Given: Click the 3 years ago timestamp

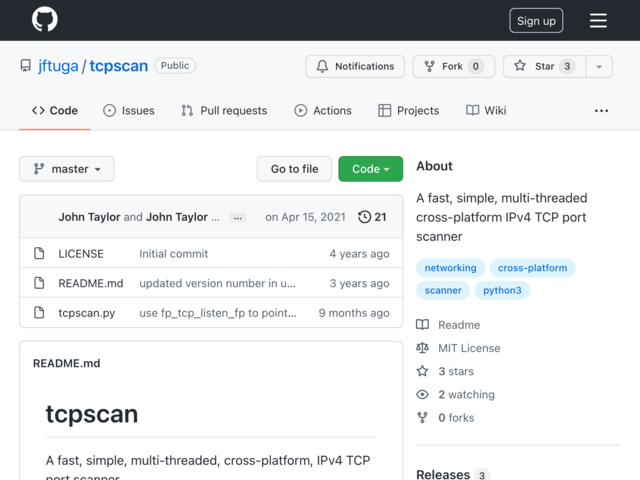Looking at the screenshot, I should (x=359, y=283).
